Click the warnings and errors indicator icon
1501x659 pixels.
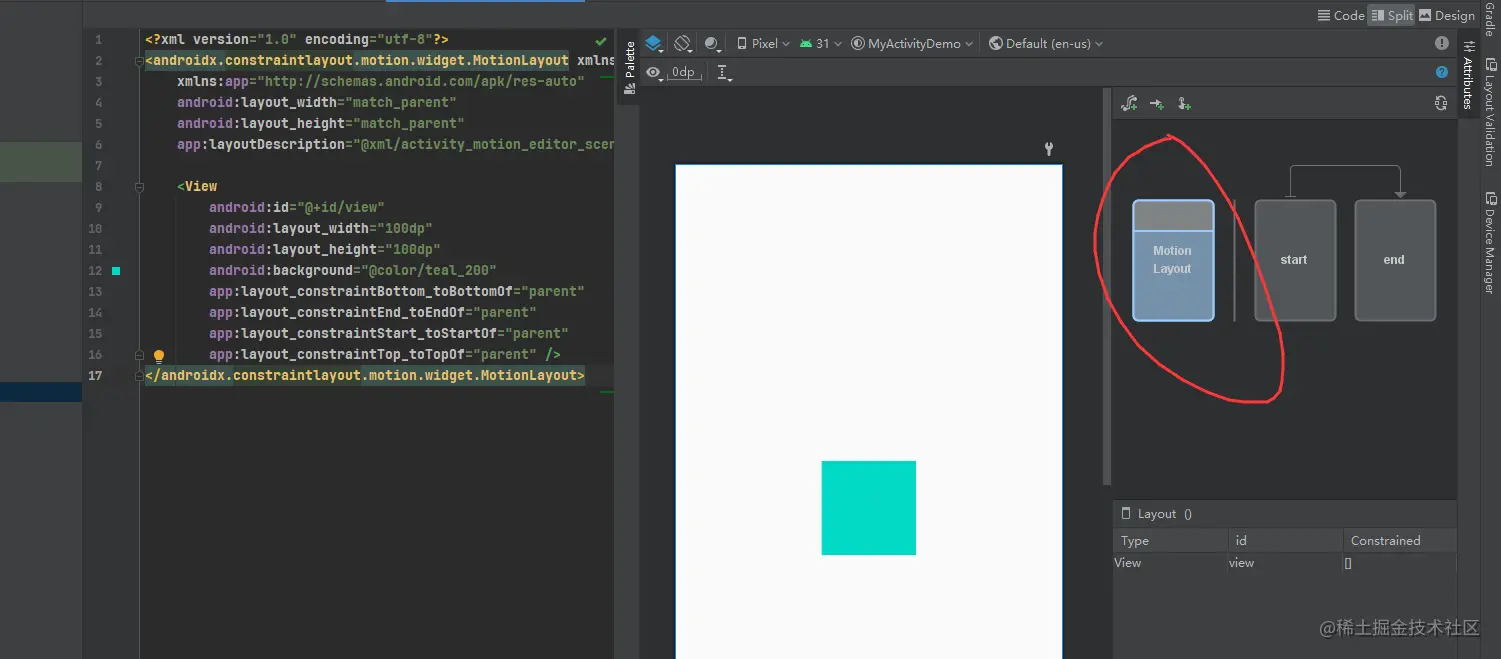1442,43
